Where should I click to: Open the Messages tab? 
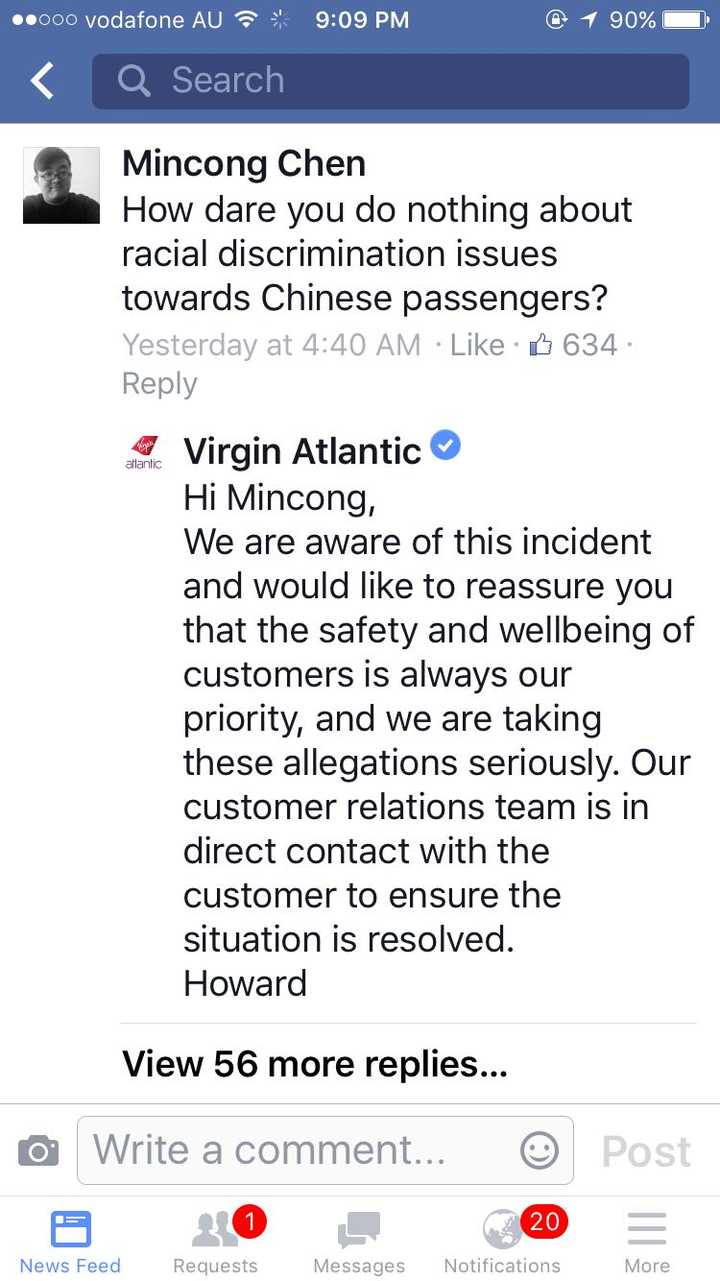pos(358,1240)
